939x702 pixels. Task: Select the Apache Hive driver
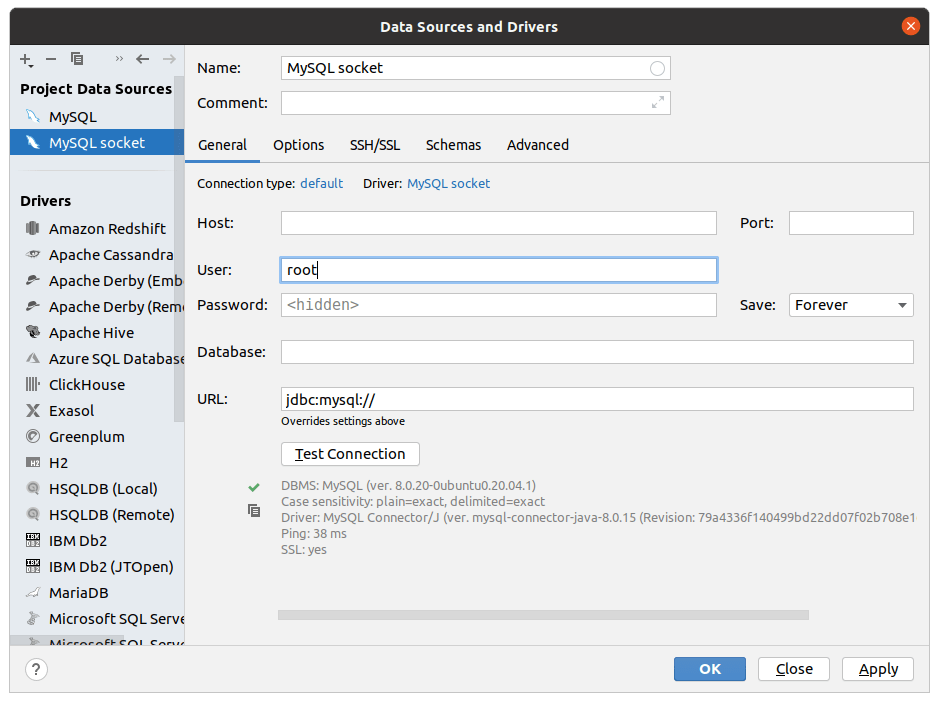coord(84,332)
